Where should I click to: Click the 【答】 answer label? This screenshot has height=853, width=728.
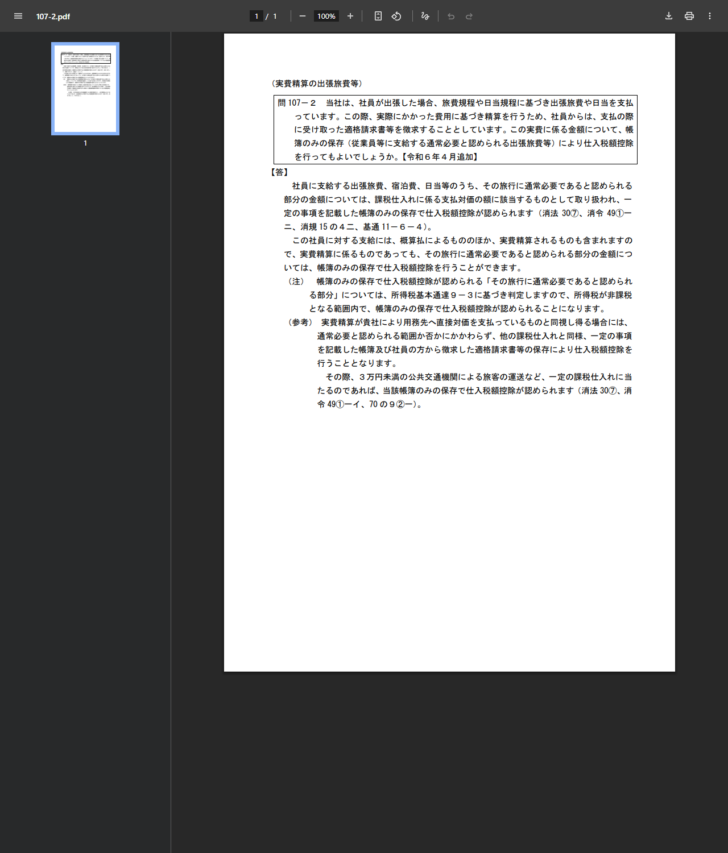[x=279, y=172]
